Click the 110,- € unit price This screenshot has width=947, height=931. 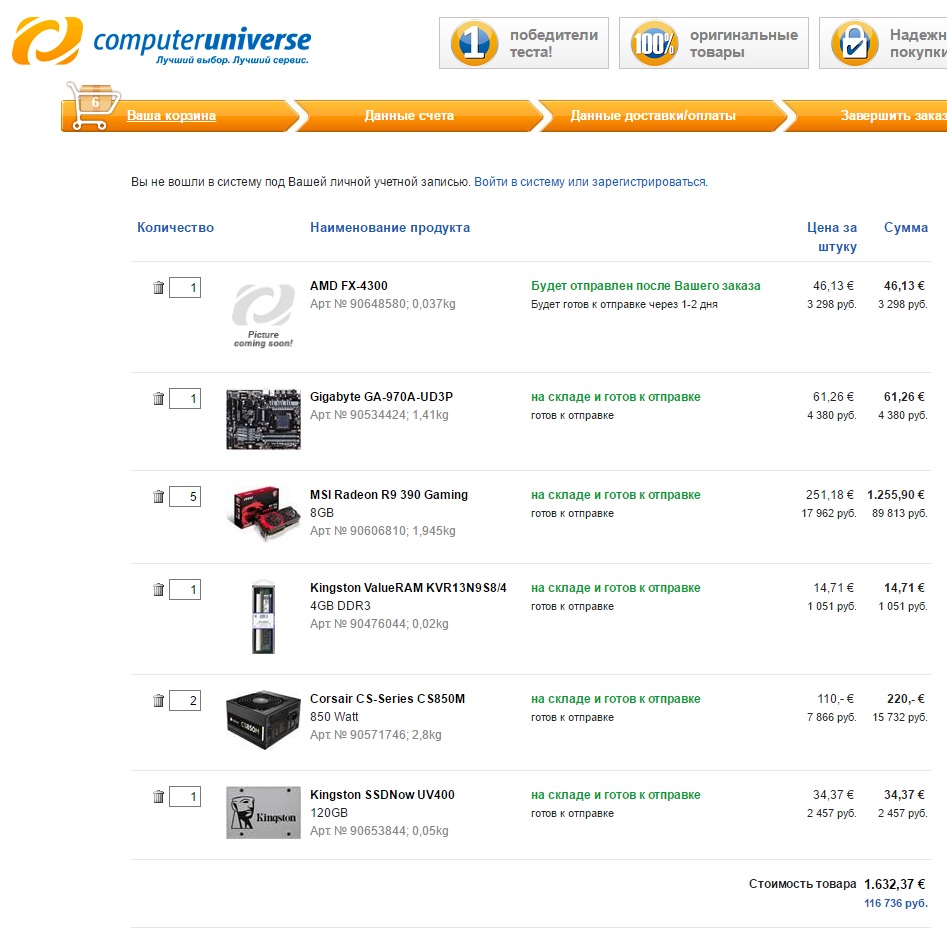835,699
